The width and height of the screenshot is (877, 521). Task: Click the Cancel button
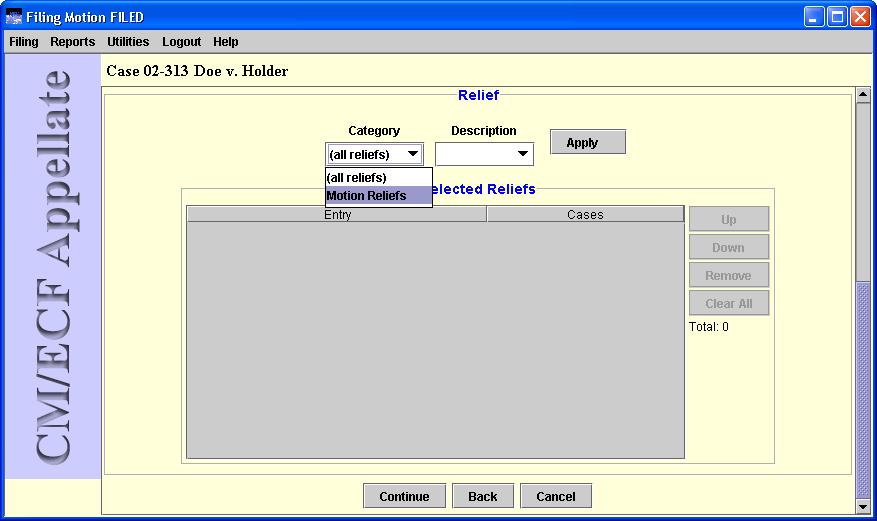pos(556,496)
